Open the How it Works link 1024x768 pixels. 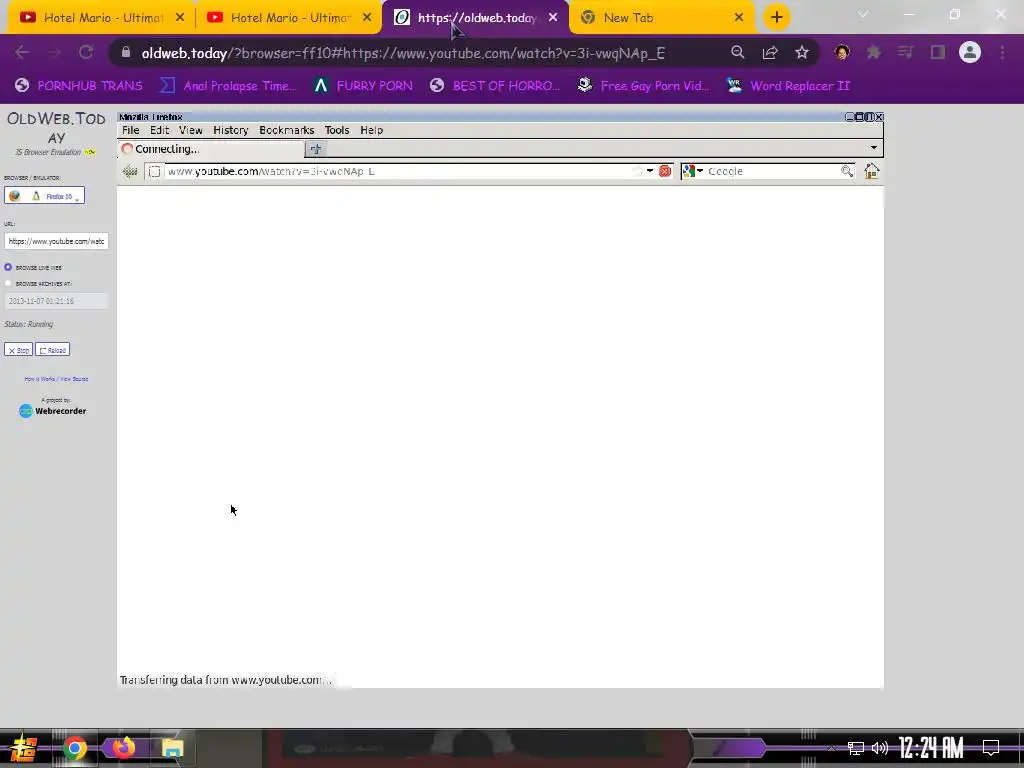[39, 379]
